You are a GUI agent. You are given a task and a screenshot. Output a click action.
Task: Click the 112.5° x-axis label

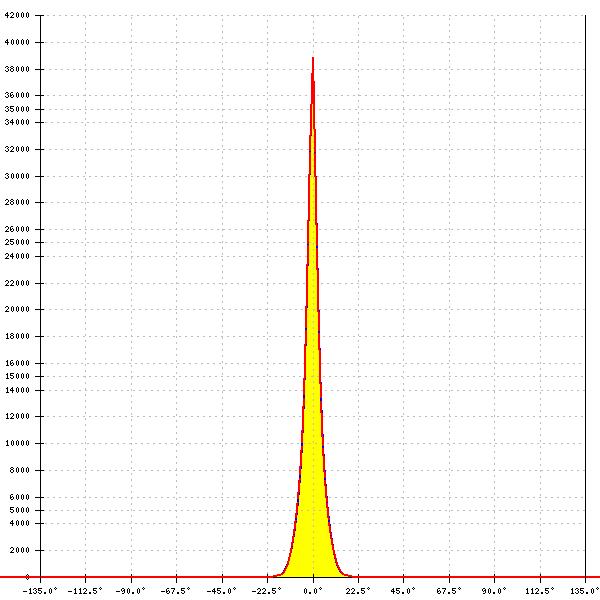tap(540, 591)
